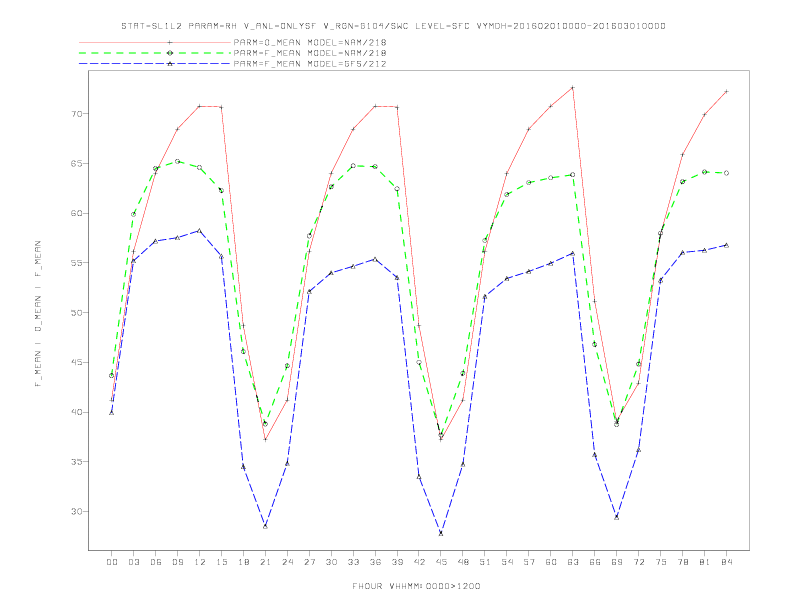Select green legend entry PARM=F_MEAN MODEL=NAM/218
Viewport: 792px width, 612px height.
click(310, 53)
